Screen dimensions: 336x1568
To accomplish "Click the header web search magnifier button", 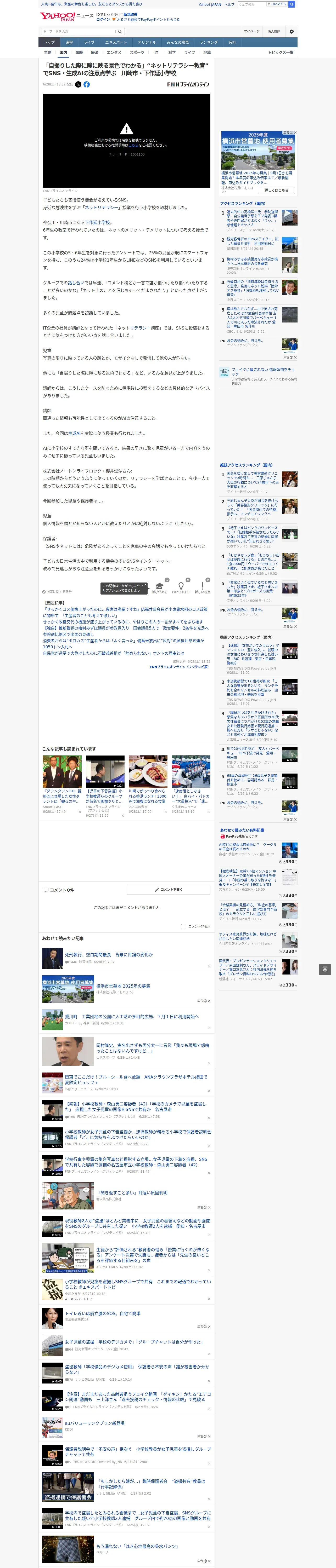I will coord(292,4).
